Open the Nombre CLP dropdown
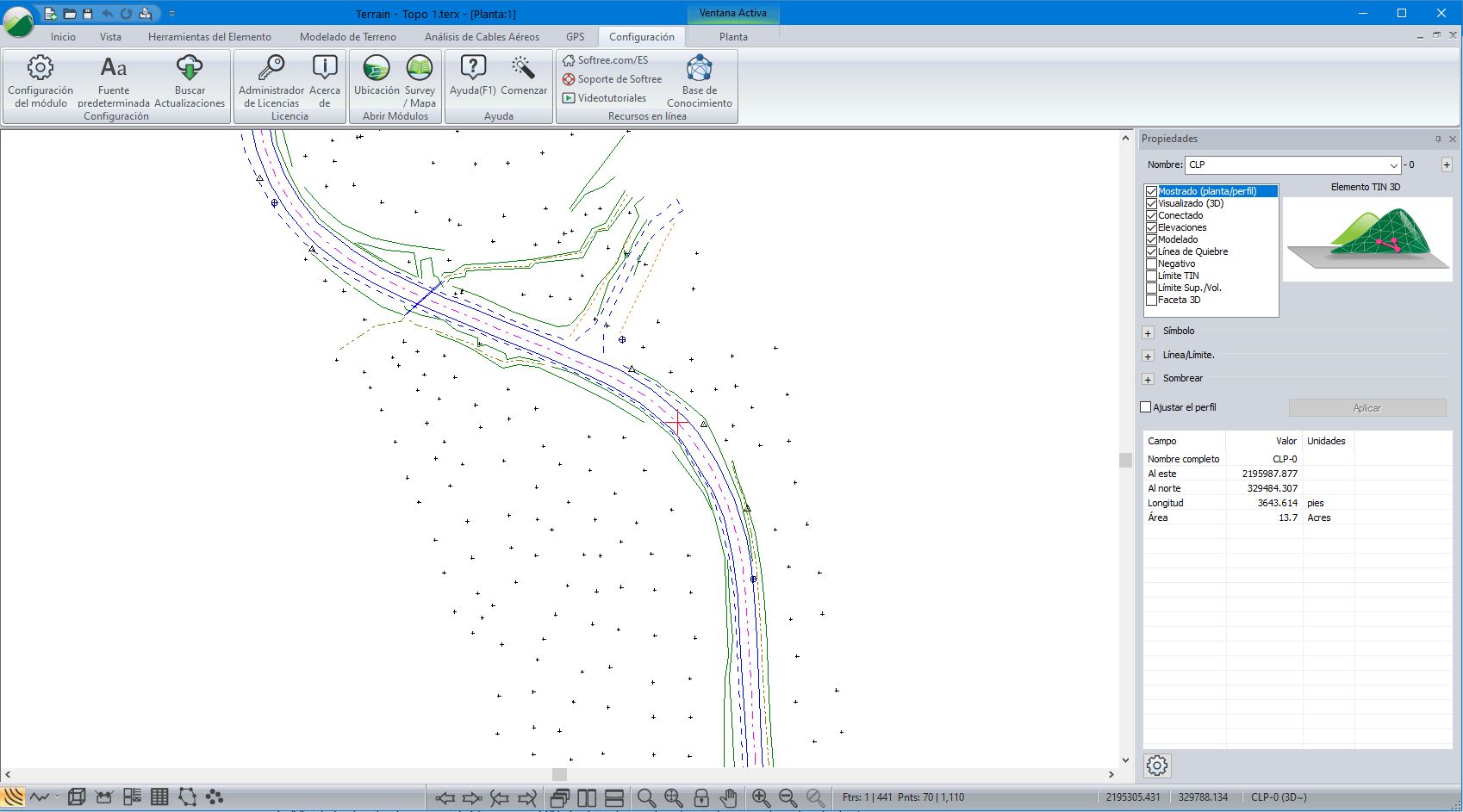Image resolution: width=1463 pixels, height=812 pixels. (x=1393, y=165)
